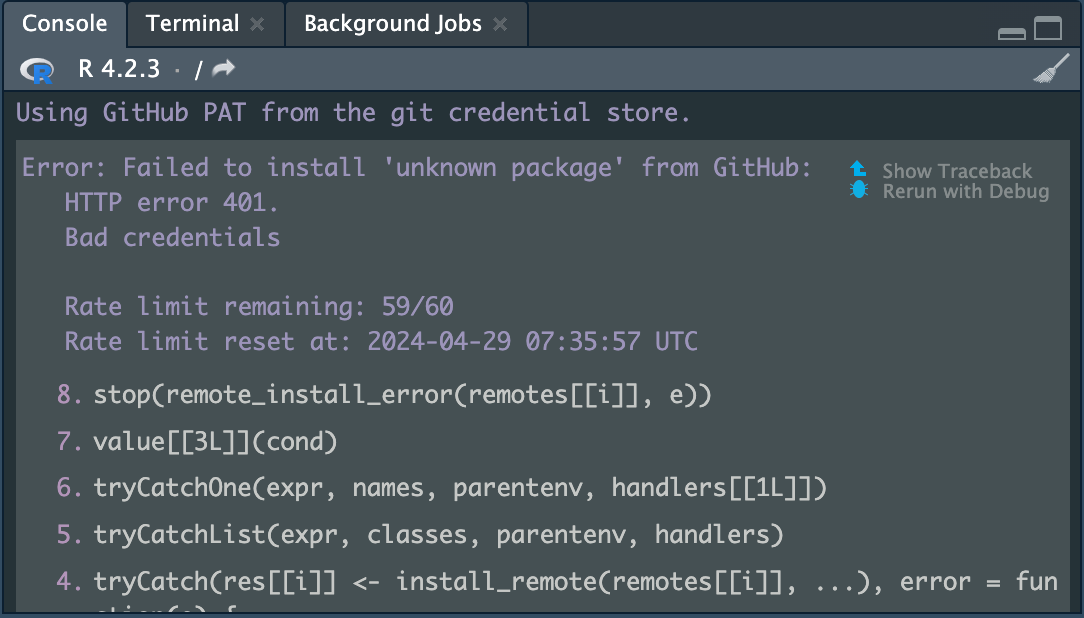
Task: Close the Background Jobs tab
Action: tap(500, 24)
